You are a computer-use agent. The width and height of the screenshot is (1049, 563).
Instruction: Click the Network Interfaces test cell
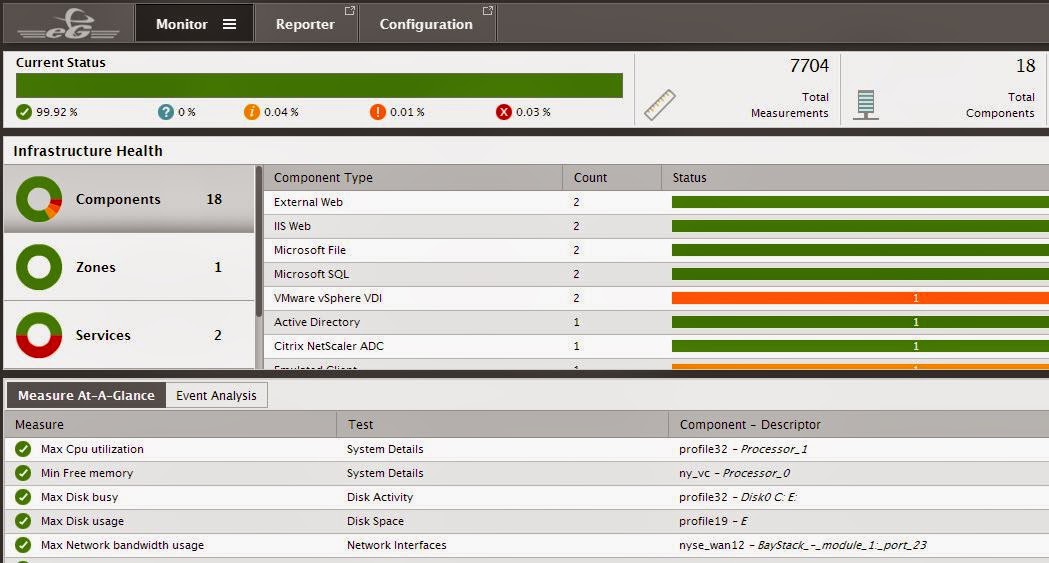point(397,546)
